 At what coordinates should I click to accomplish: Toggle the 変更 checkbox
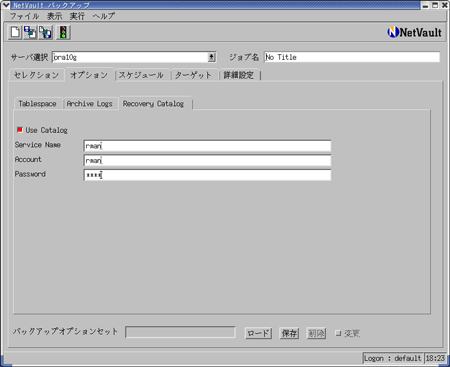coord(338,333)
